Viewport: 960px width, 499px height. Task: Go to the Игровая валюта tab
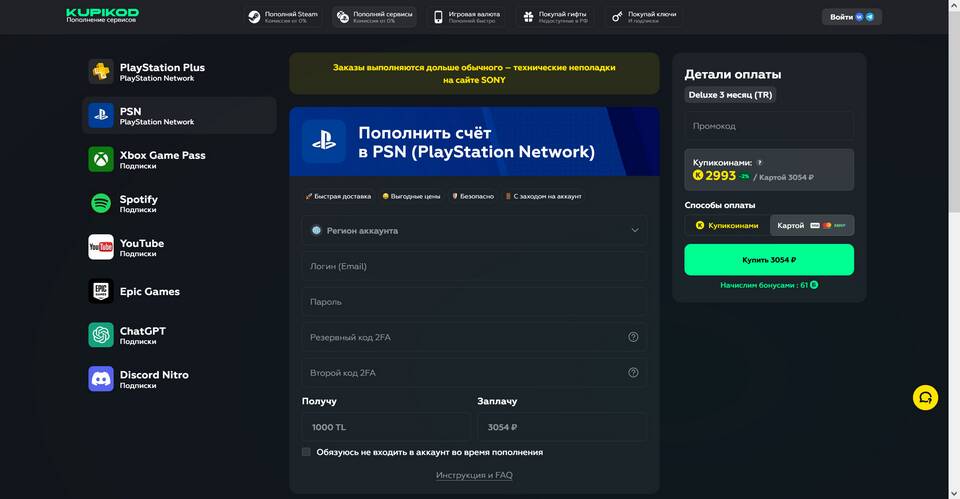(x=467, y=17)
